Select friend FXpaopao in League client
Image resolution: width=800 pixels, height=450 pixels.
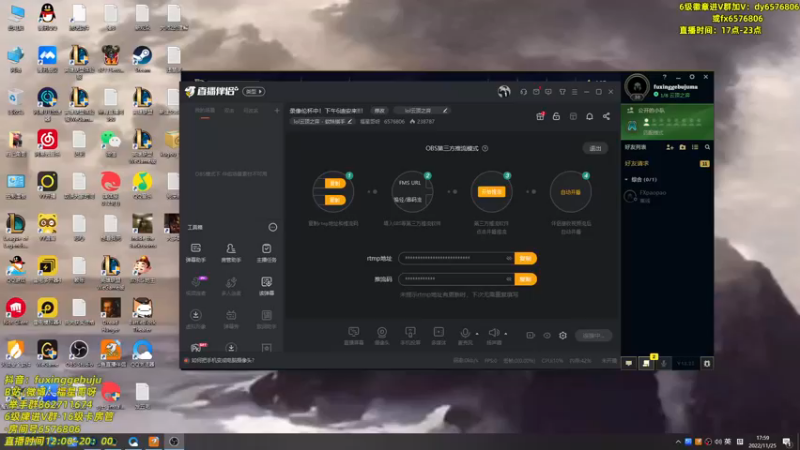point(667,196)
